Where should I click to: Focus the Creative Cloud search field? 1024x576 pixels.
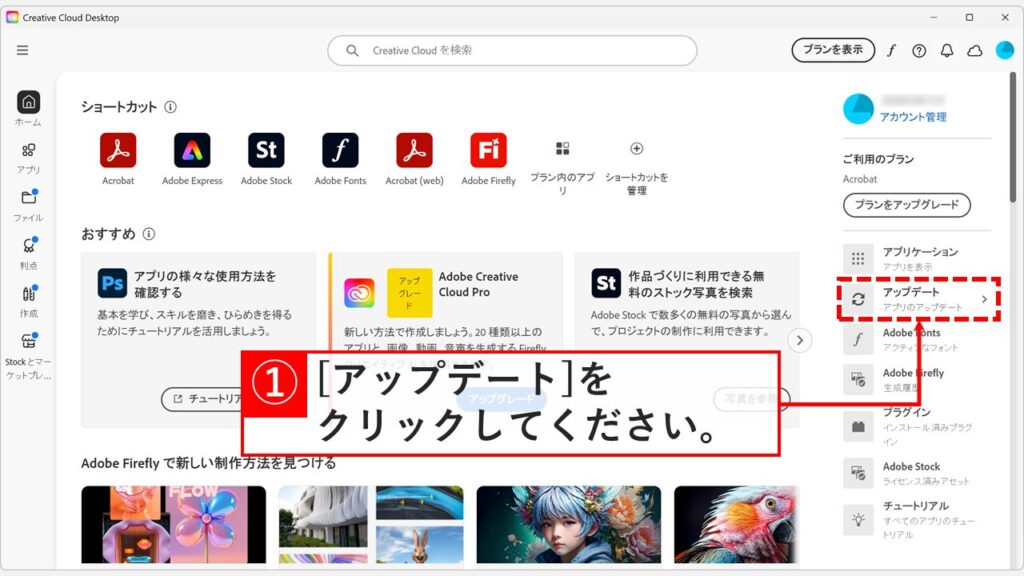tap(512, 50)
